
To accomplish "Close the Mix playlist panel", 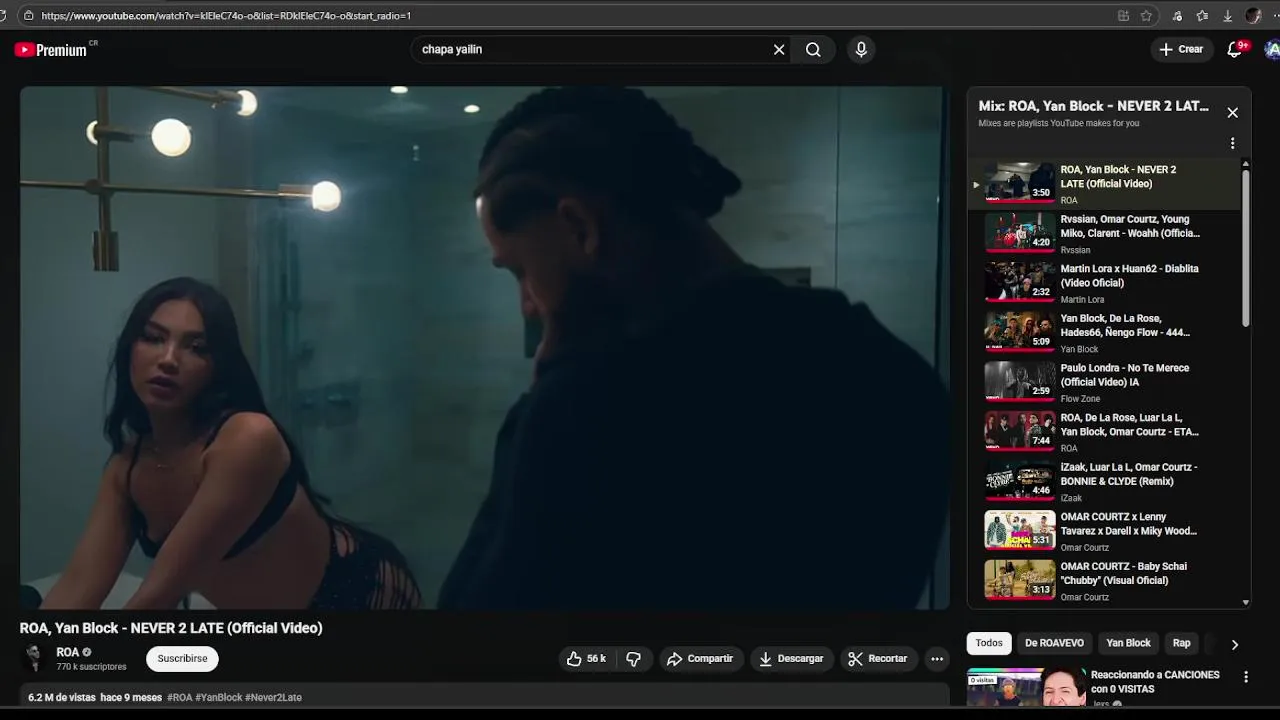I will pyautogui.click(x=1232, y=113).
